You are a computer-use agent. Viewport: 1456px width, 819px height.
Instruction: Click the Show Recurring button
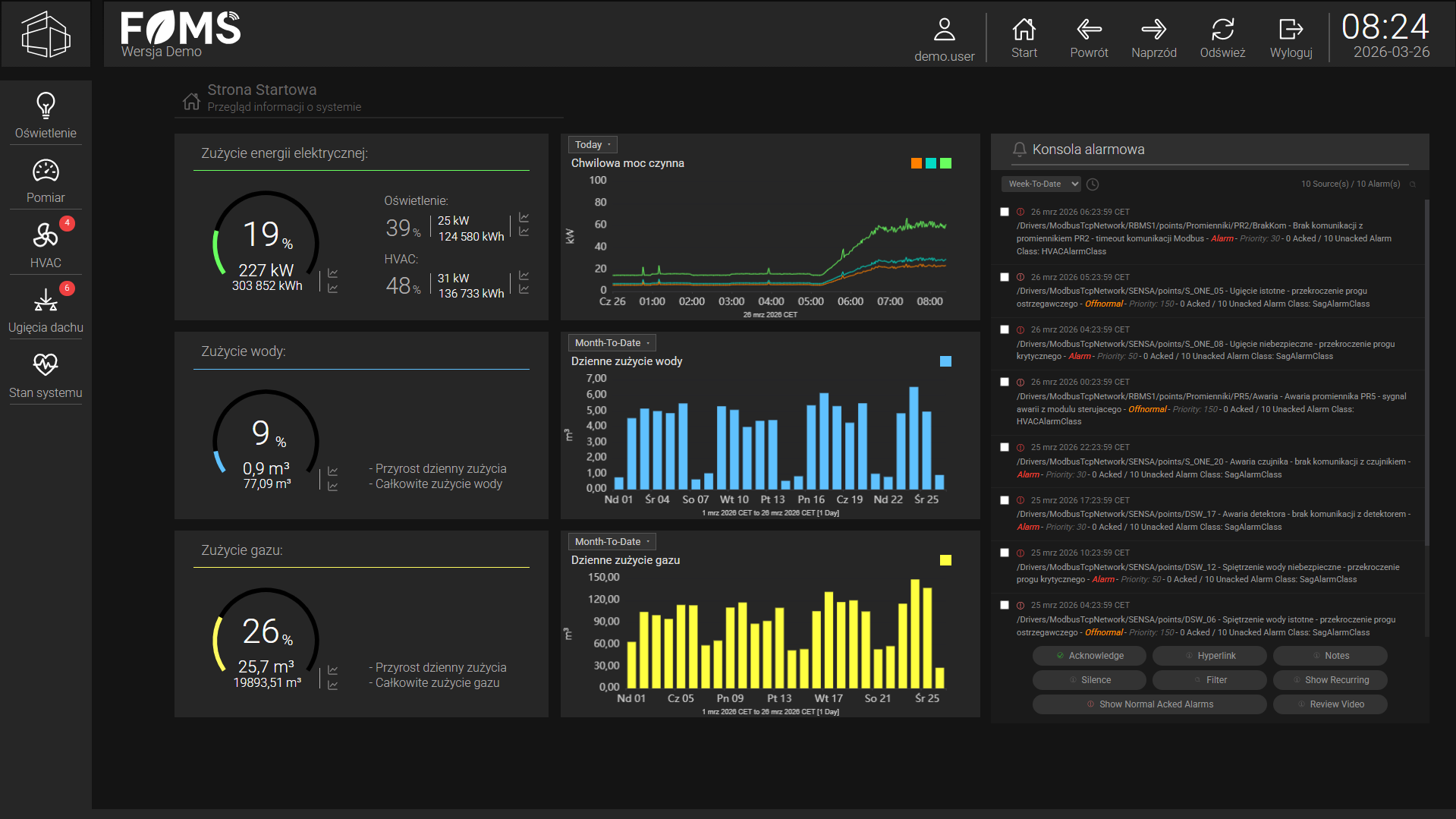pyautogui.click(x=1329, y=680)
